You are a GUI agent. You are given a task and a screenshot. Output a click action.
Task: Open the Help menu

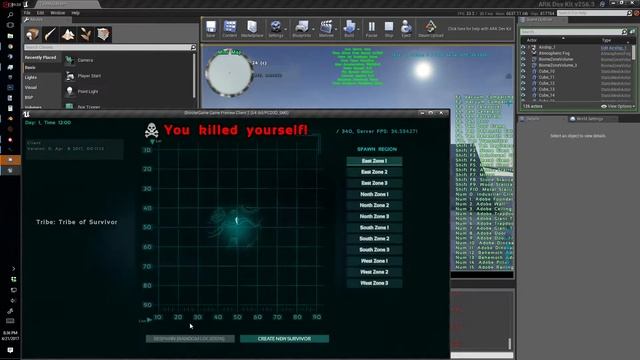pos(75,13)
